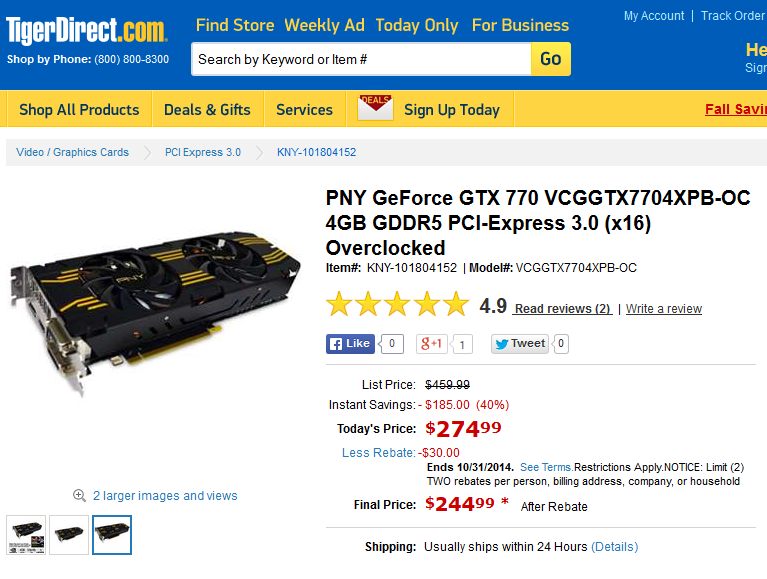Open the Deals & Gifts menu
The height and width of the screenshot is (579, 767).
[207, 110]
